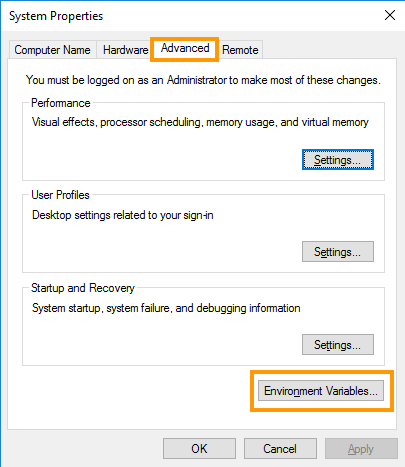Open User Profiles Settings button

(x=338, y=252)
